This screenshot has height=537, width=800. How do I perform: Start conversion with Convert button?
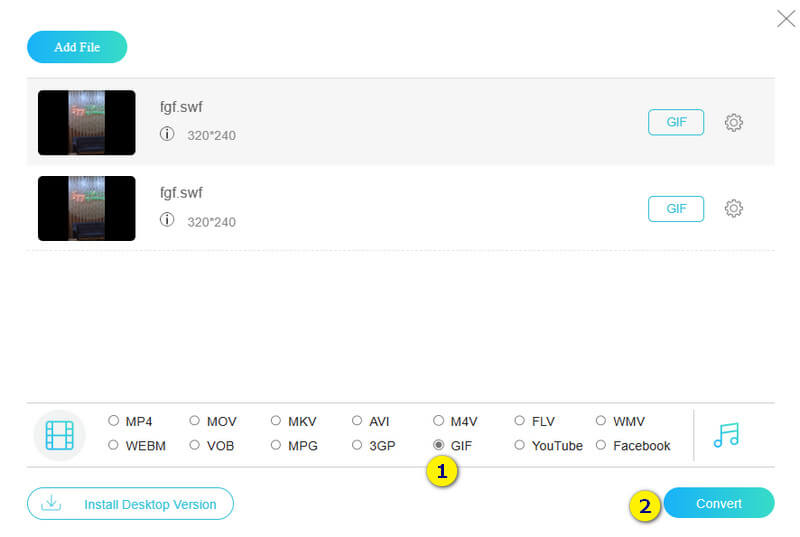(x=719, y=503)
